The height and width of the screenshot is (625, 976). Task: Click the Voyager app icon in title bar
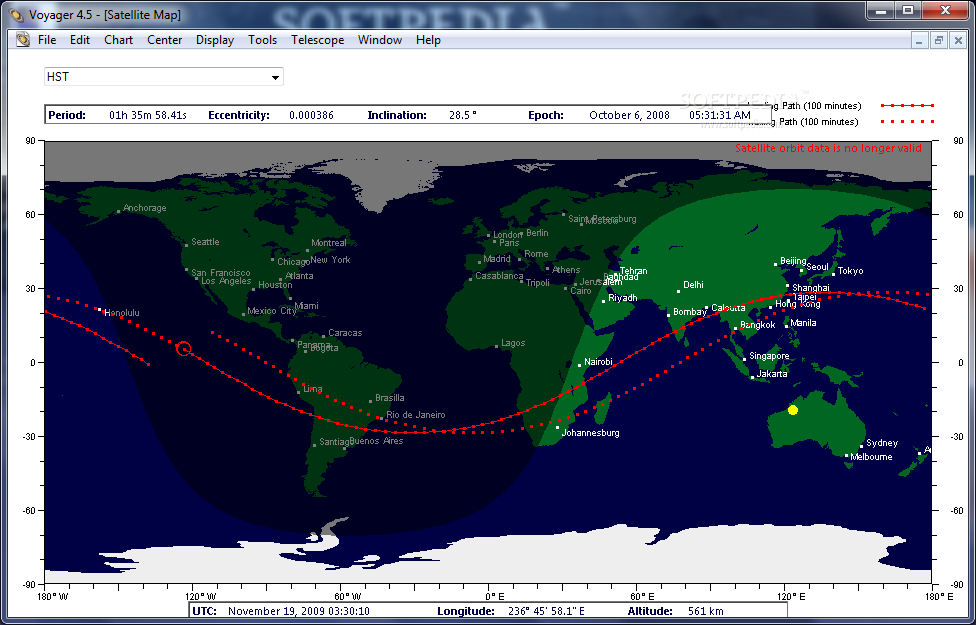pos(16,14)
